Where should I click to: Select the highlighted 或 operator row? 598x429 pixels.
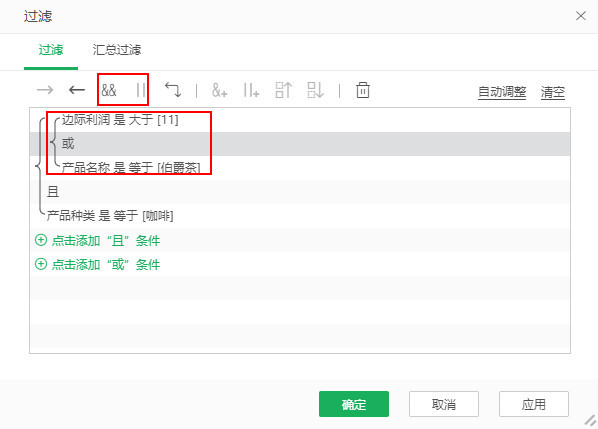300,144
